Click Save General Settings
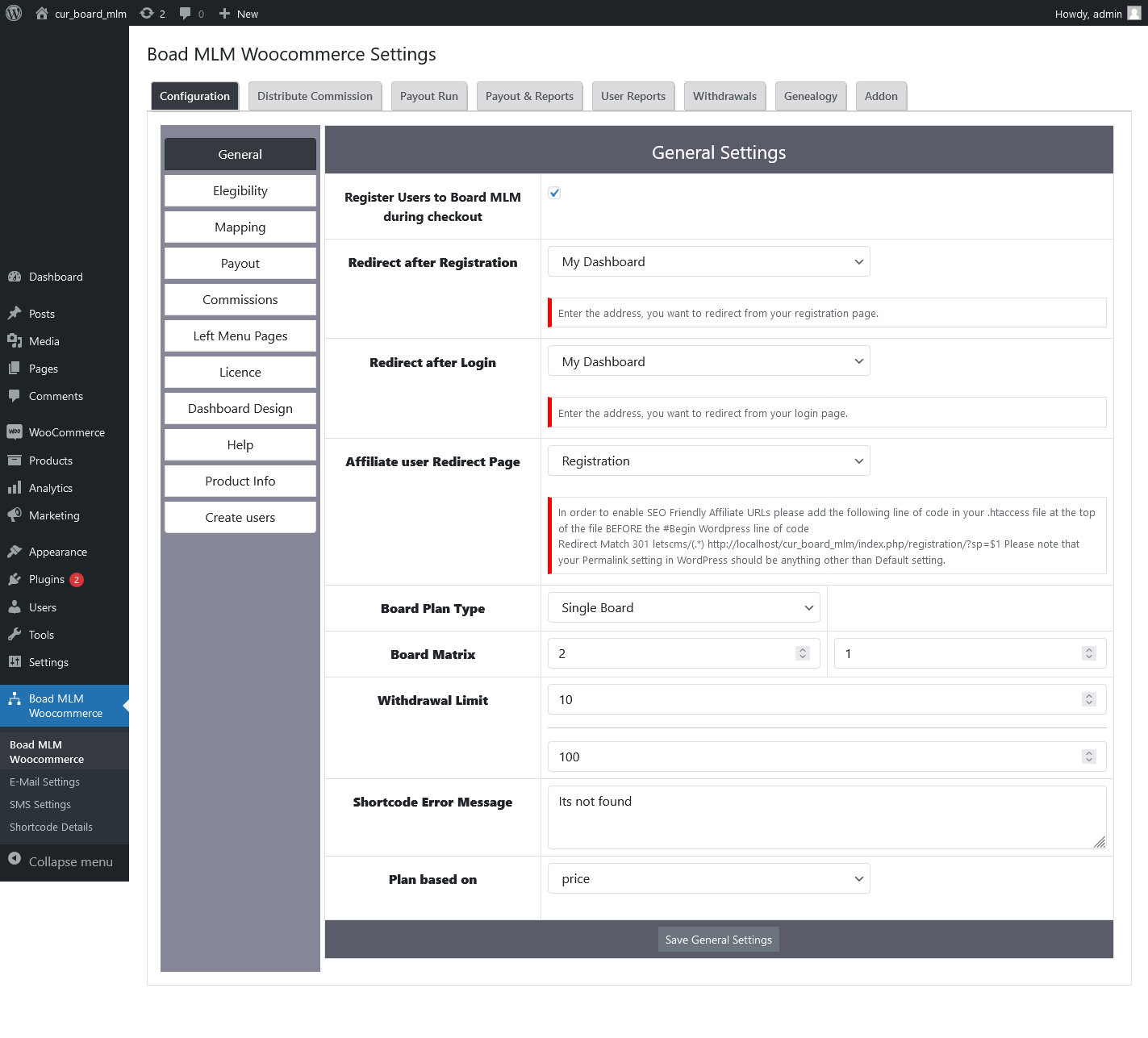This screenshot has height=1038, width=1148. 718,939
